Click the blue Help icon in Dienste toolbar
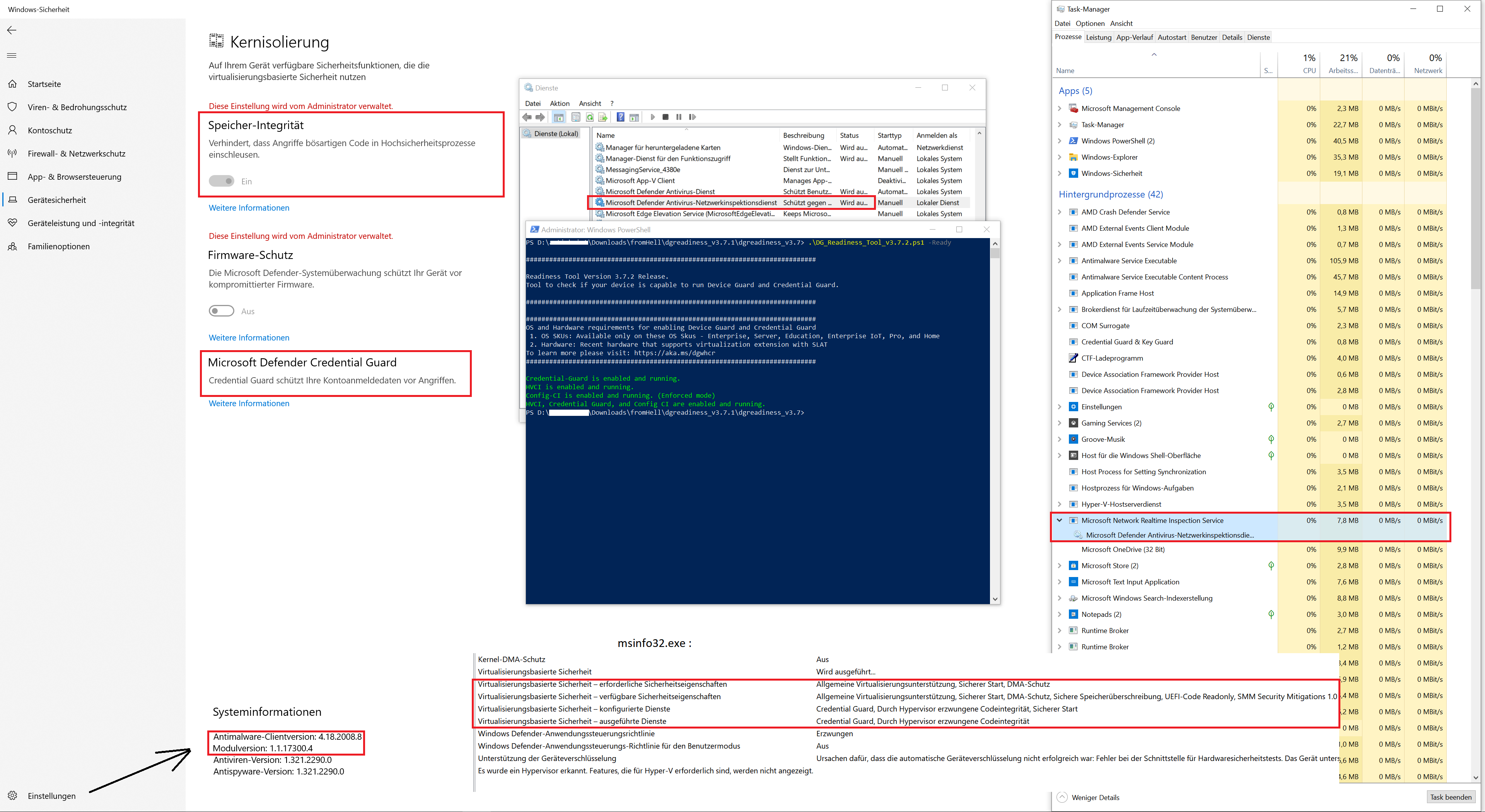1485x812 pixels. click(x=620, y=117)
